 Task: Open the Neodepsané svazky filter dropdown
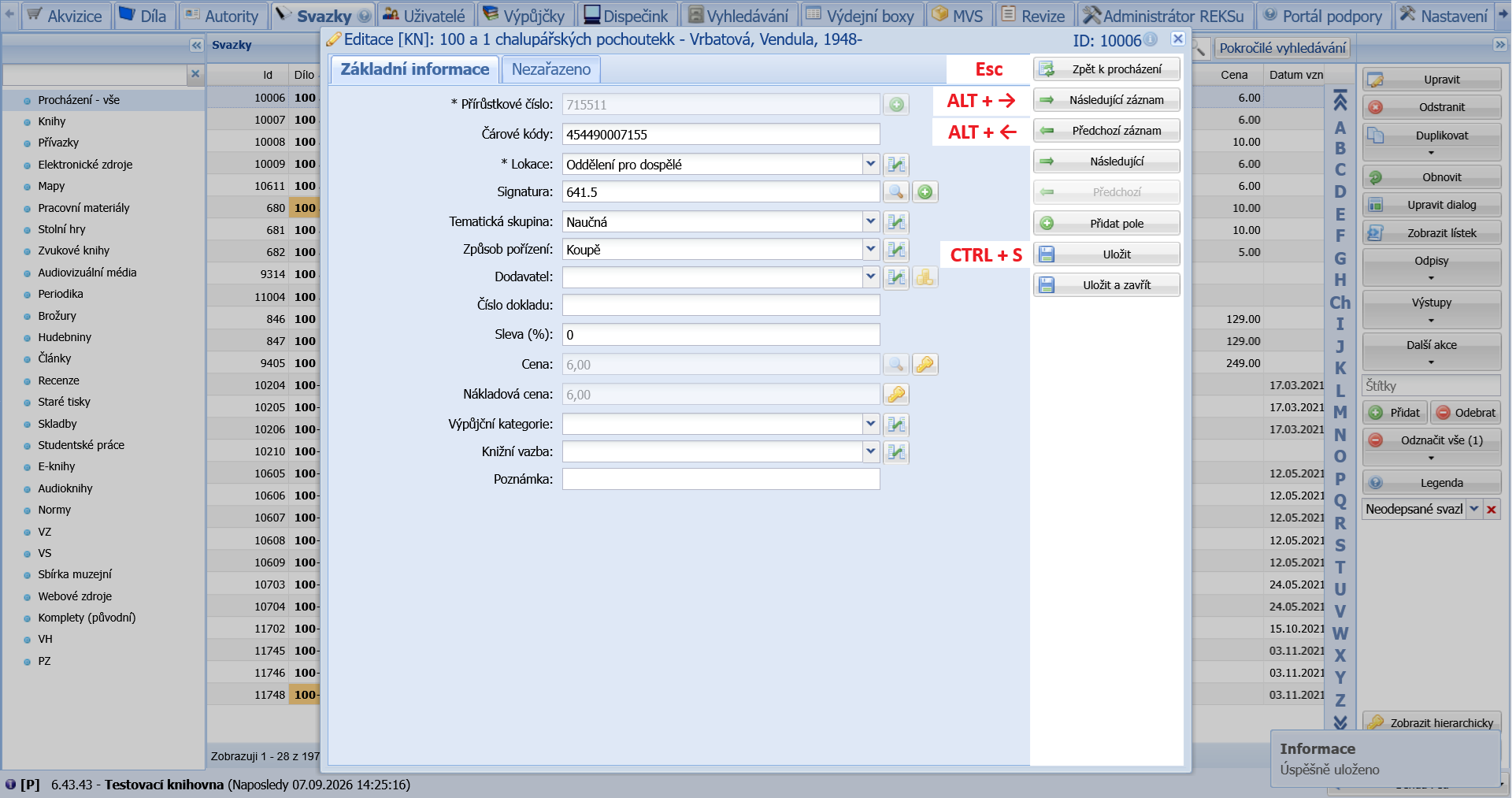click(1473, 509)
